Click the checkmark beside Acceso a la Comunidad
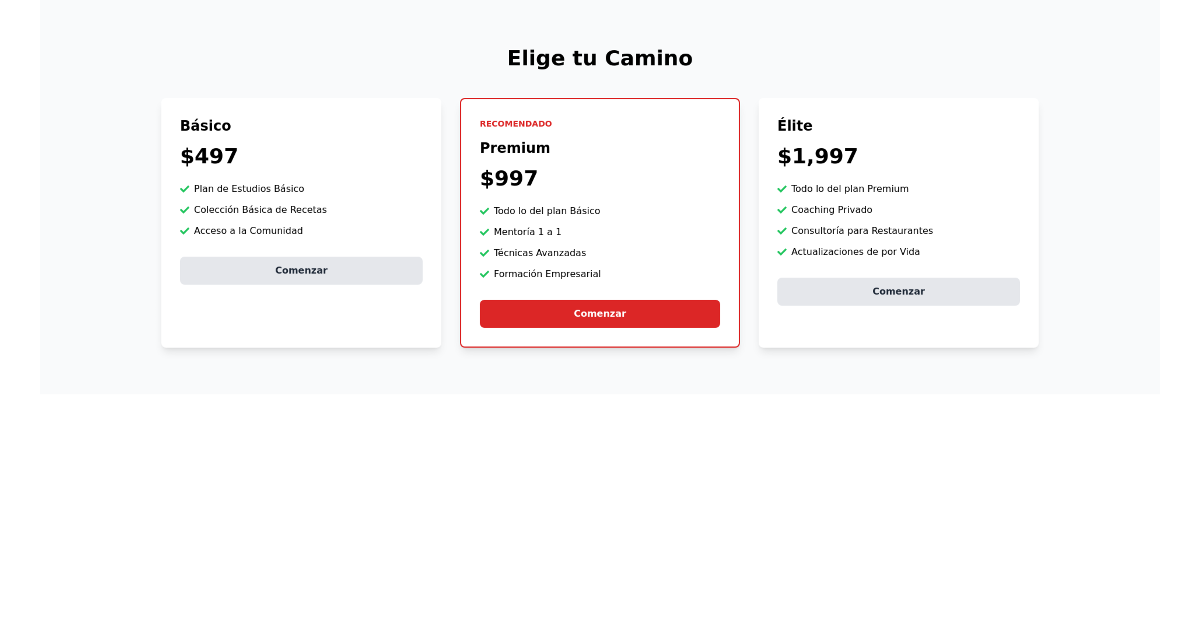The image size is (1200, 630). (184, 230)
